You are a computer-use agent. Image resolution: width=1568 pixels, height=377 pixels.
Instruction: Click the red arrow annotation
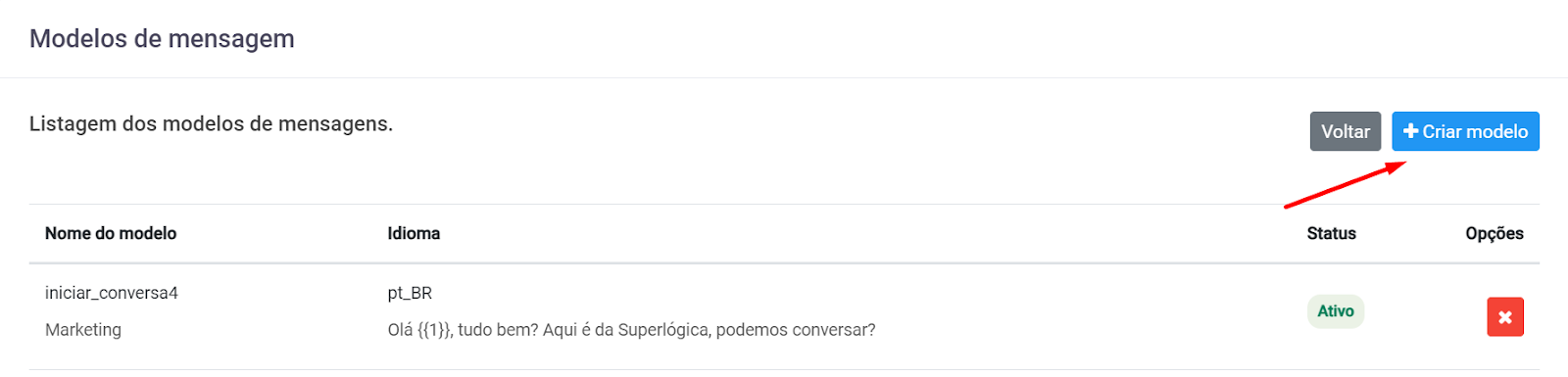(1346, 184)
